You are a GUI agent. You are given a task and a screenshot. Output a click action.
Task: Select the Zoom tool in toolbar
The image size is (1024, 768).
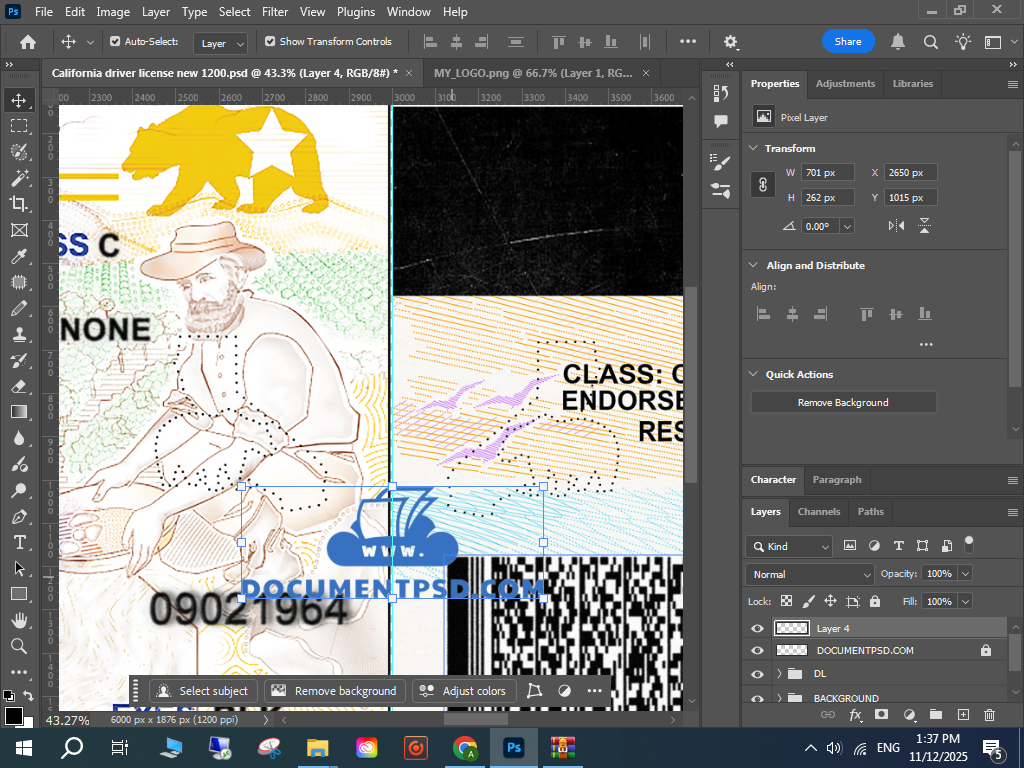18,646
